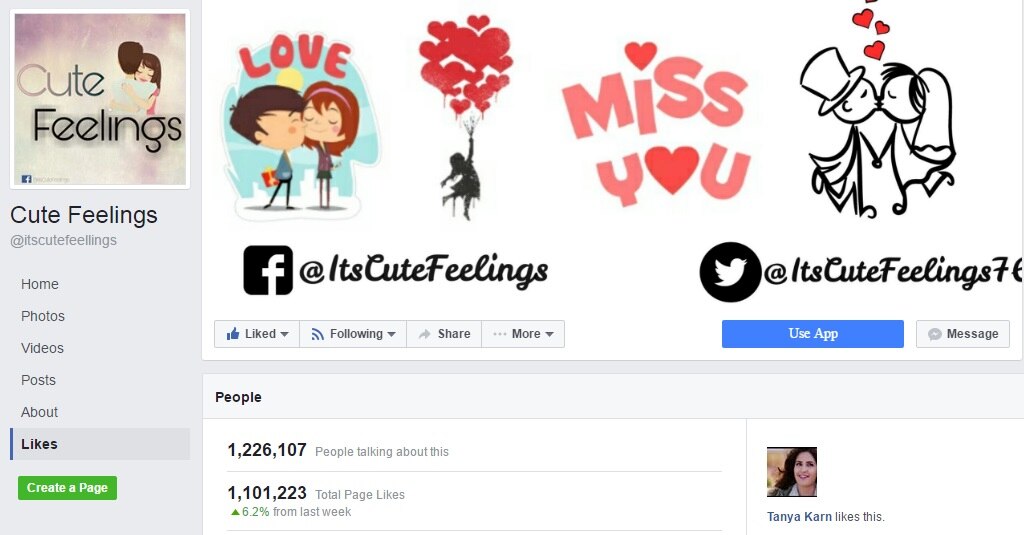
Task: Open the About section in sidebar
Action: point(39,412)
